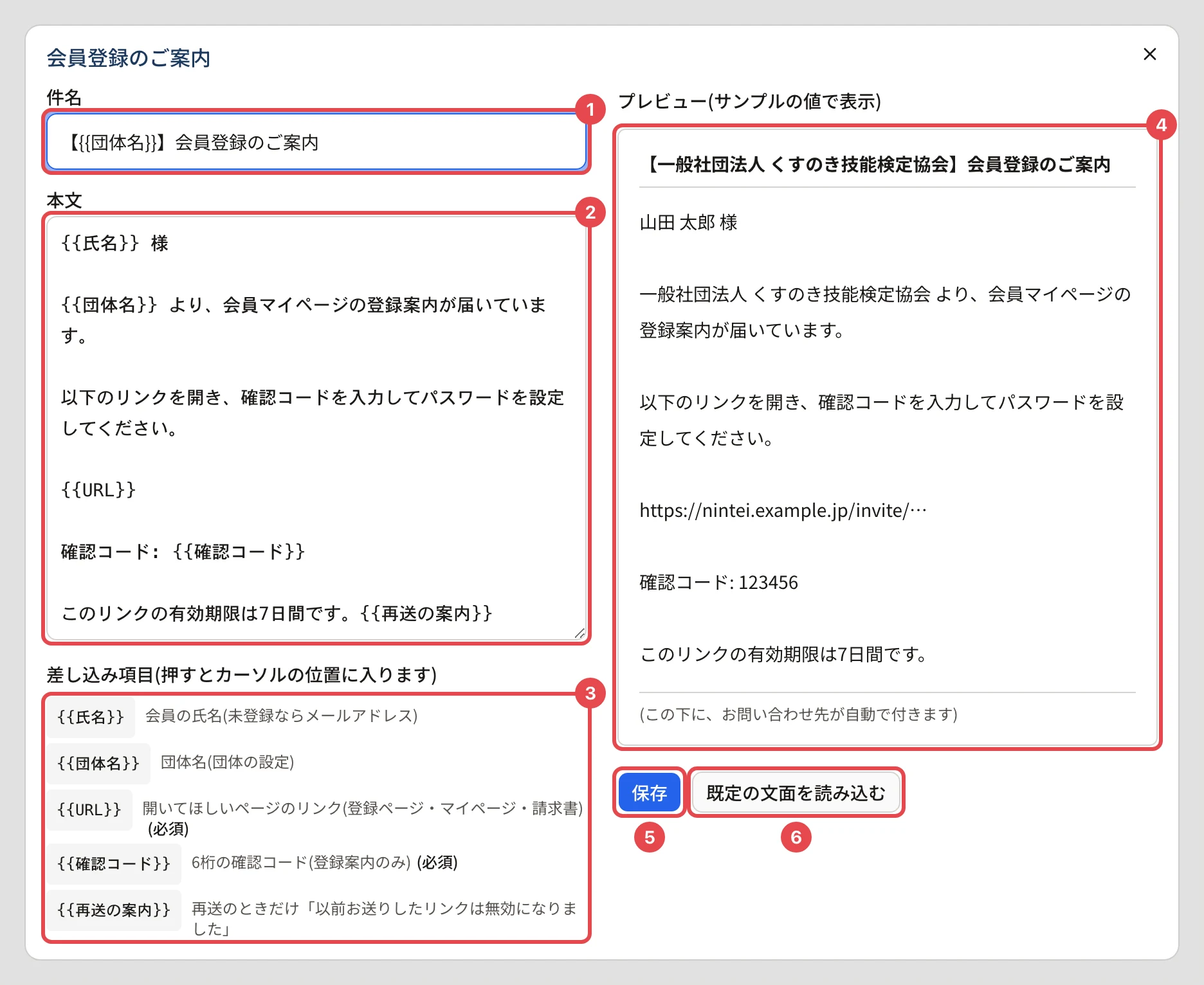Screen dimensions: 1204x985
Task: Click the 件名 subject input field
Action: [x=316, y=142]
